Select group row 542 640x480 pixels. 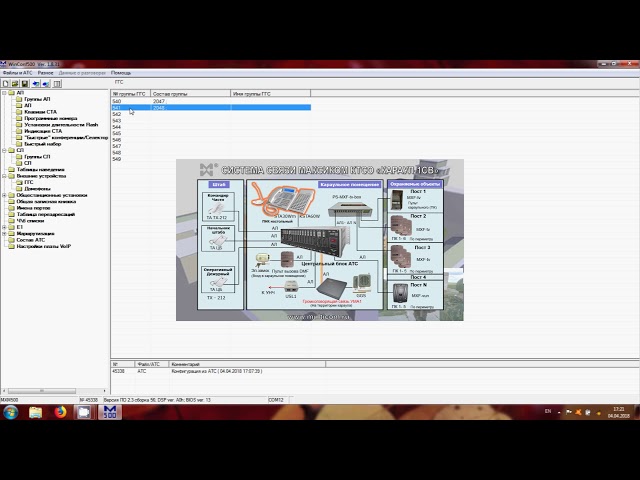tap(211, 114)
